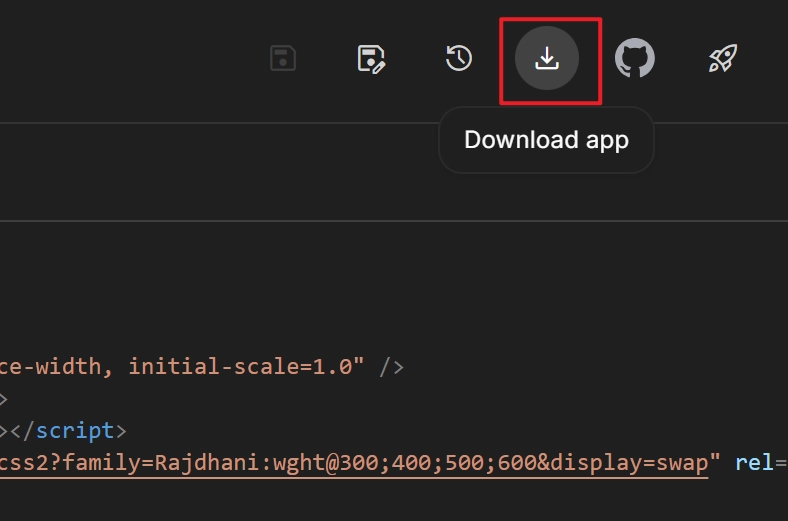This screenshot has width=788, height=521.
Task: Click the lone ">" on the second code line
Action: coord(4,399)
